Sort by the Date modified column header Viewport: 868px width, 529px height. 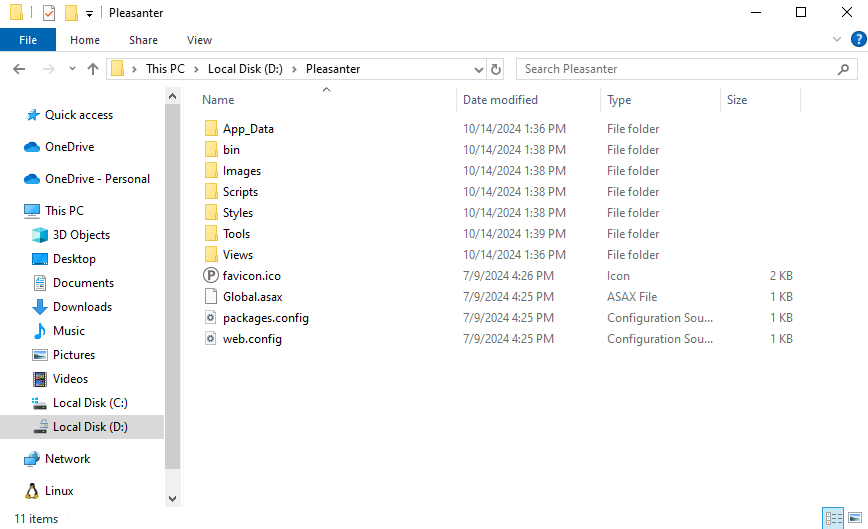tap(500, 100)
